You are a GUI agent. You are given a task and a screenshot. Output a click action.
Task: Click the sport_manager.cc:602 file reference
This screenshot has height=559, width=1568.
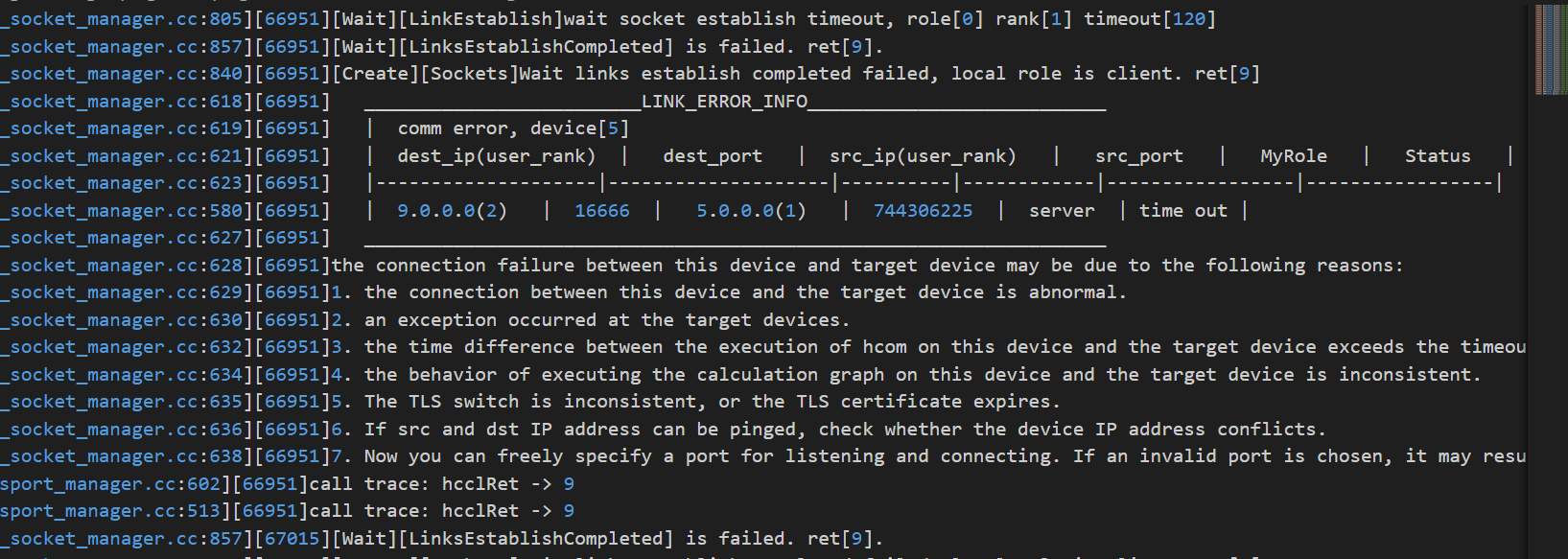(x=110, y=484)
